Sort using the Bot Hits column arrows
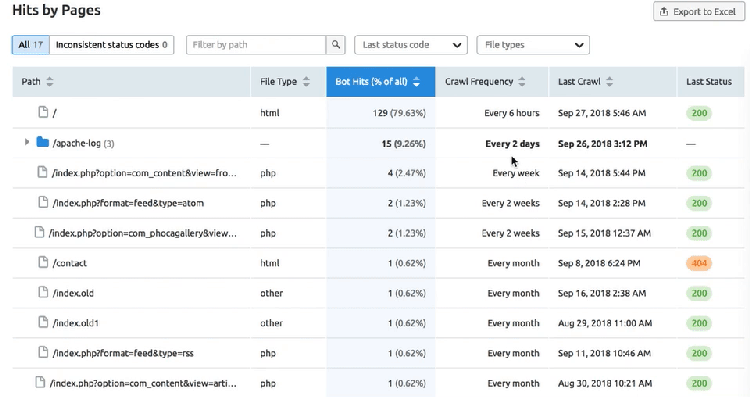The width and height of the screenshot is (750, 397). pyautogui.click(x=416, y=81)
